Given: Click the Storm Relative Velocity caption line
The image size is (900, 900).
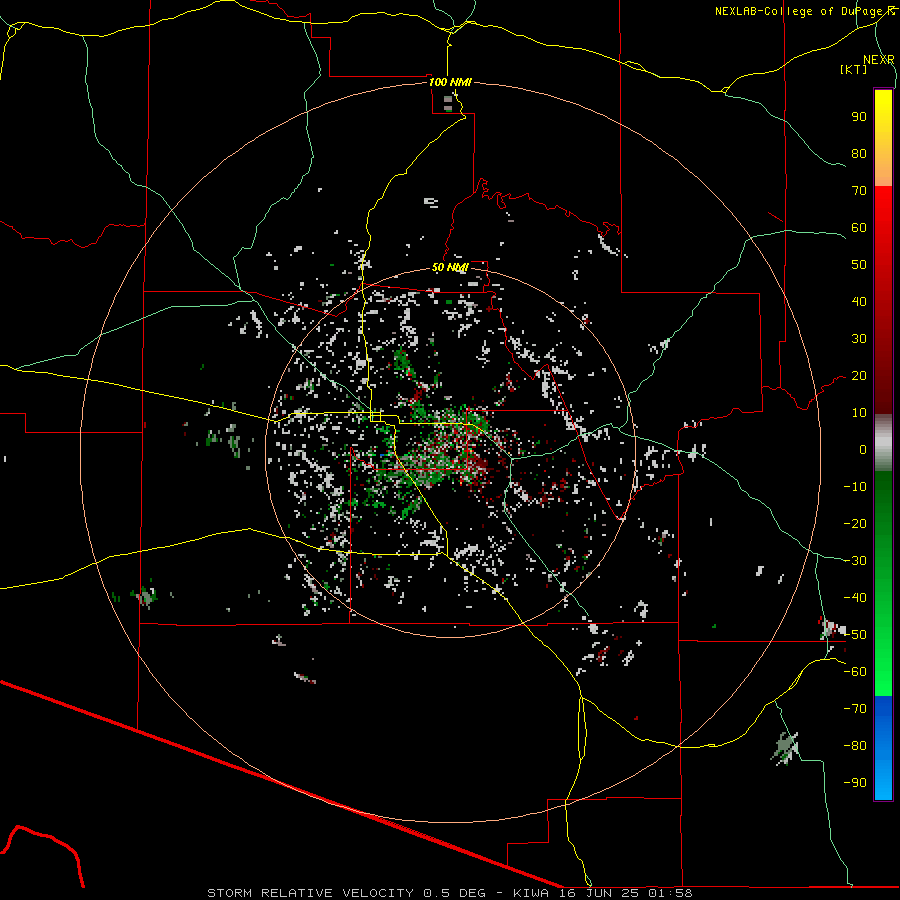Looking at the screenshot, I should [450, 893].
